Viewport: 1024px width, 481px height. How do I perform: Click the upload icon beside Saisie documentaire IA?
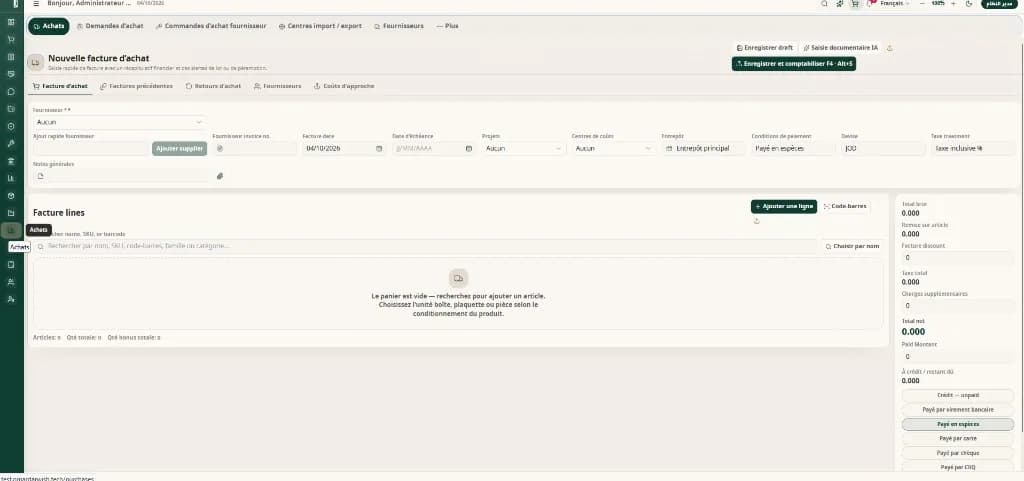[889, 48]
